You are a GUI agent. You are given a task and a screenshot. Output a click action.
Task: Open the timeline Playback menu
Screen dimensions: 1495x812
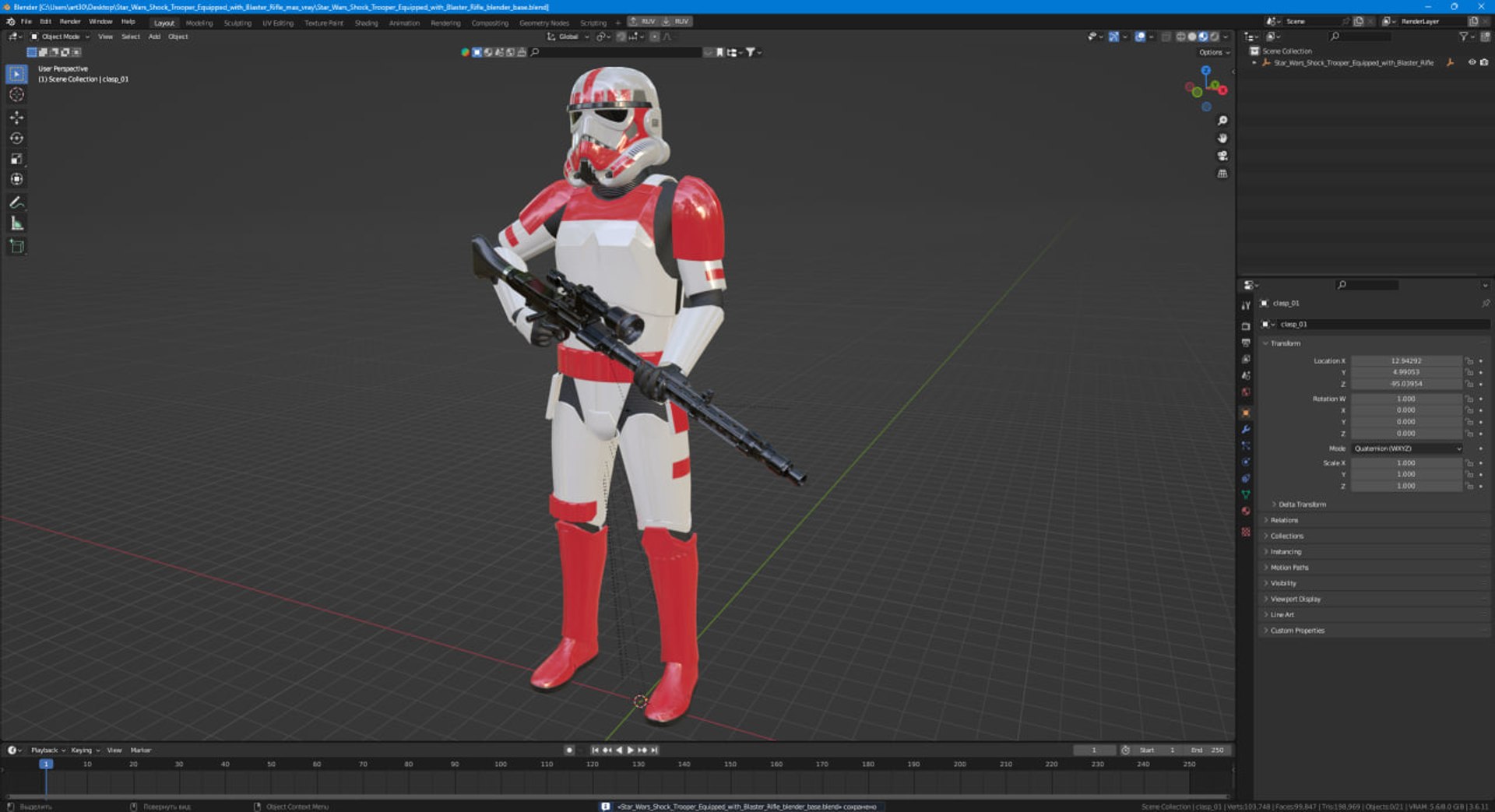coord(47,750)
